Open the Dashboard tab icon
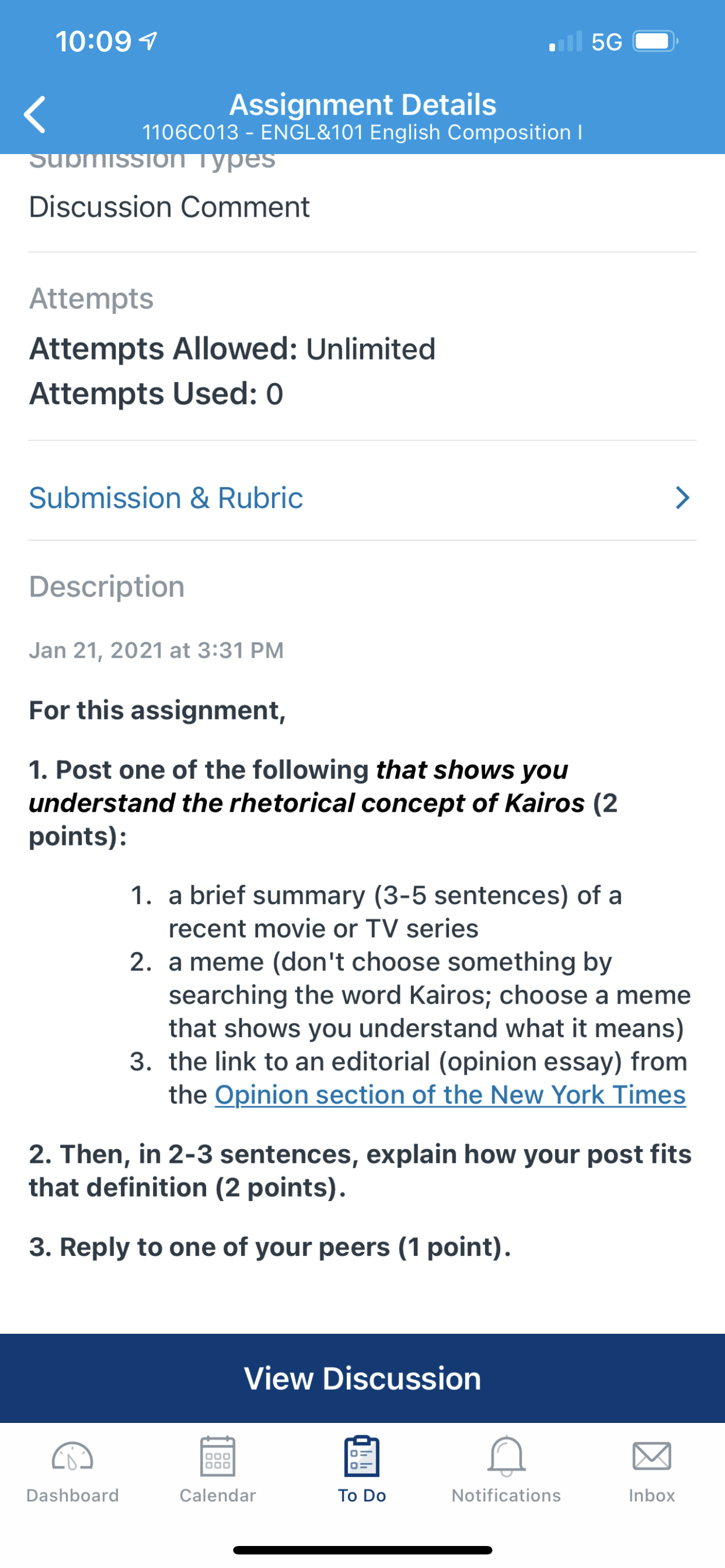The height and width of the screenshot is (1568, 725). pyautogui.click(x=72, y=1457)
